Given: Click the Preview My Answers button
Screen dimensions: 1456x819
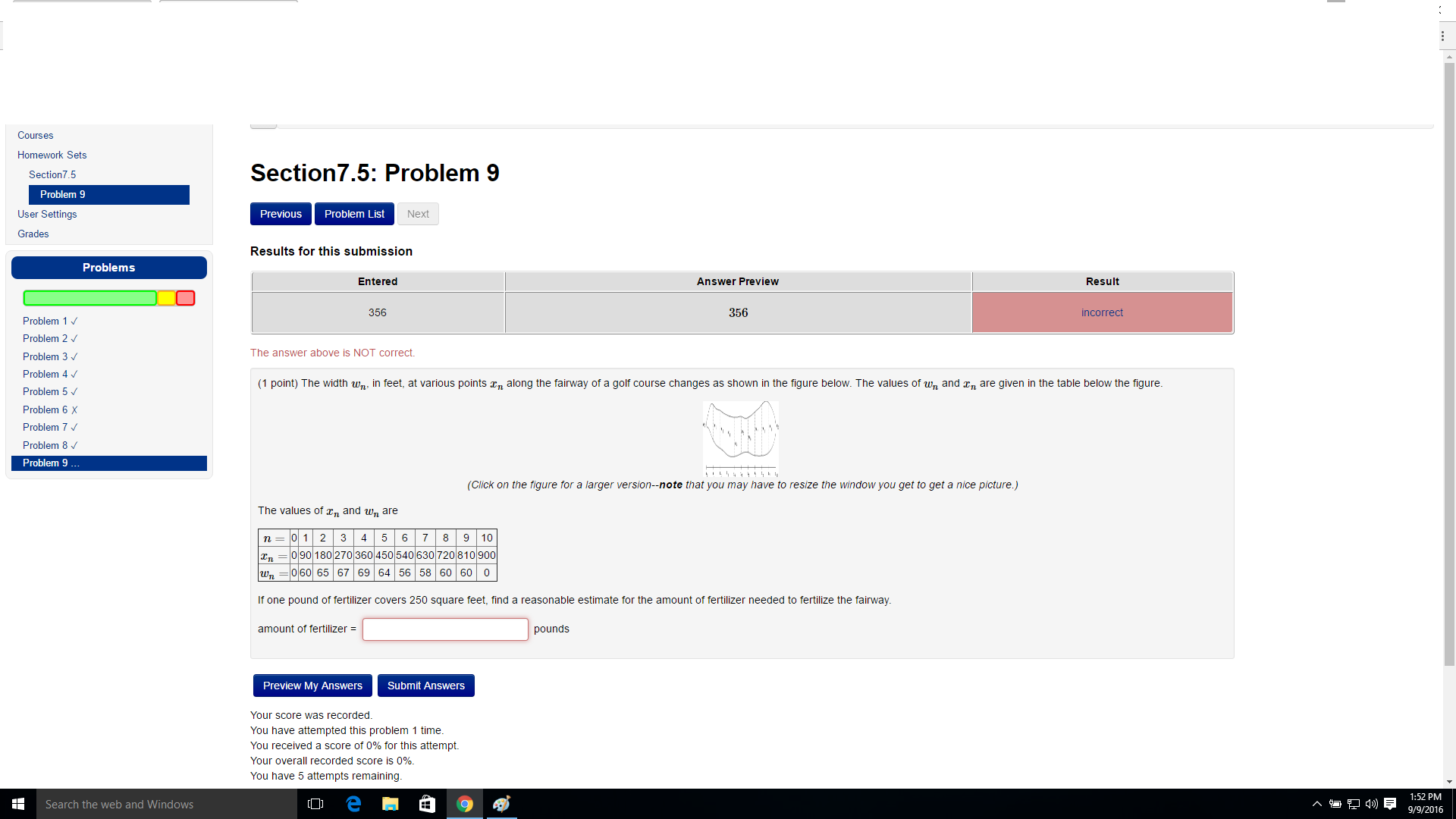Looking at the screenshot, I should (x=313, y=685).
